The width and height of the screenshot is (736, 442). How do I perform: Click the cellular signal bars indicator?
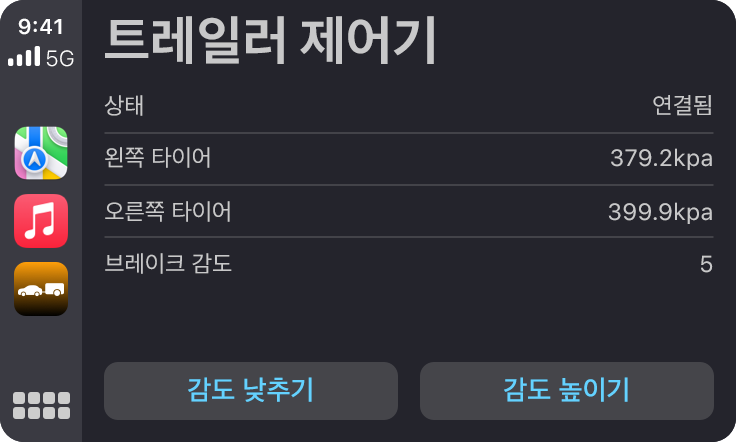coord(23,59)
